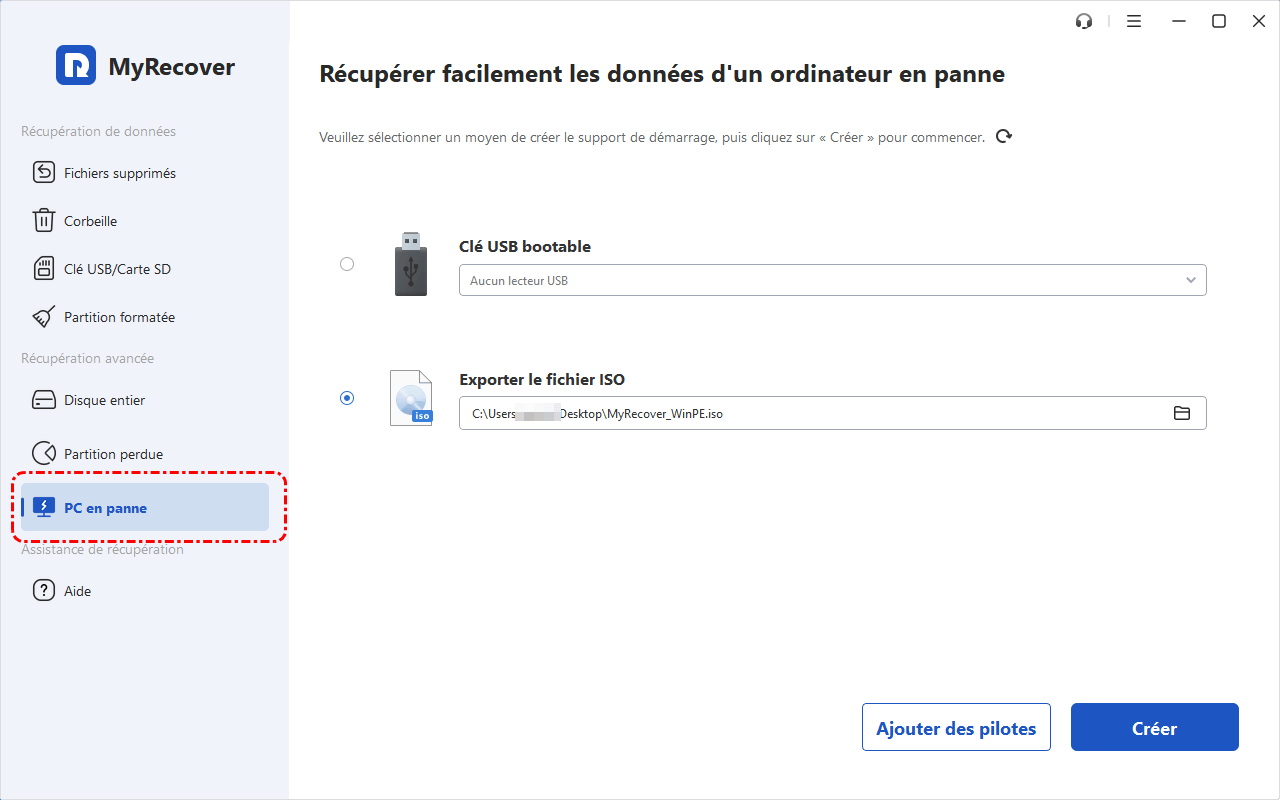
Task: Click the Ajouter des pilotes button
Action: pyautogui.click(x=956, y=728)
